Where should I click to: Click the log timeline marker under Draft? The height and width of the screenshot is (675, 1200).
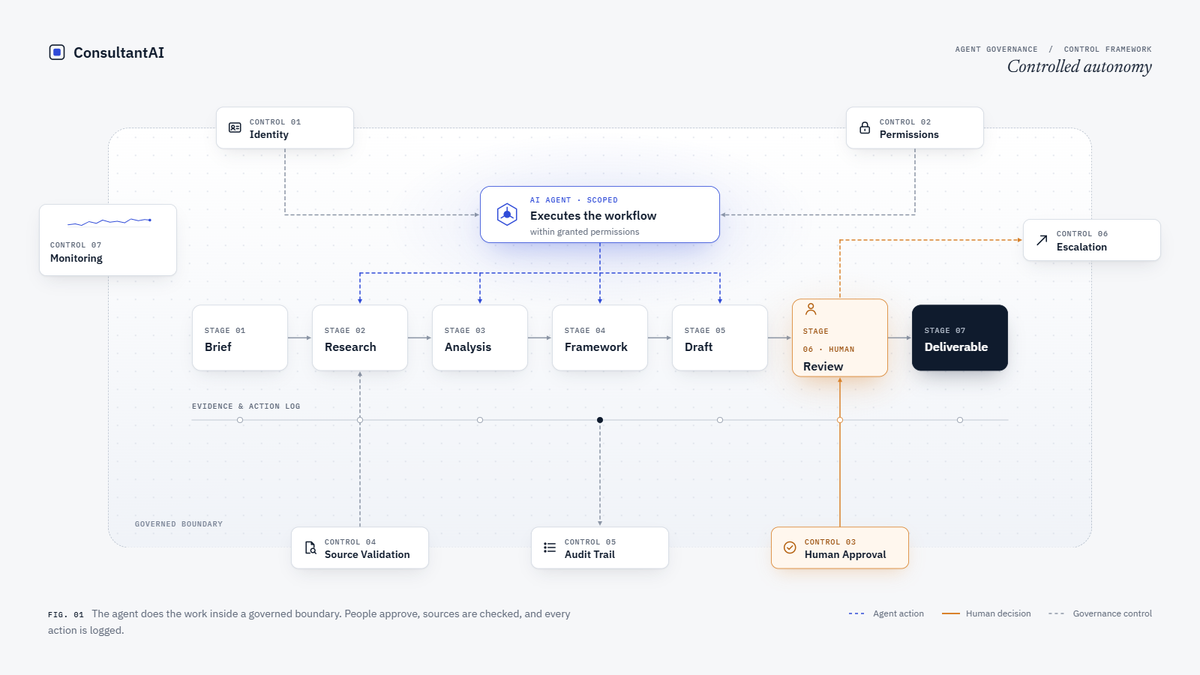click(720, 420)
